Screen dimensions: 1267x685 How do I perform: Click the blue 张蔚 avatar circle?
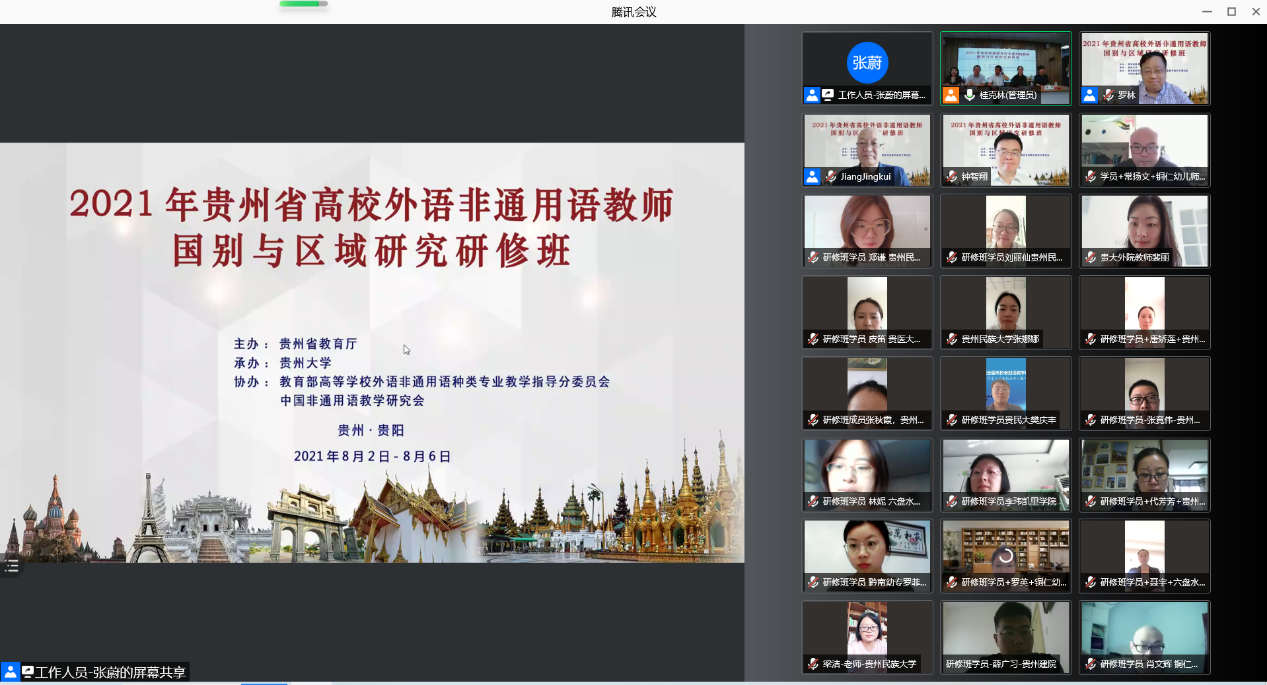867,62
